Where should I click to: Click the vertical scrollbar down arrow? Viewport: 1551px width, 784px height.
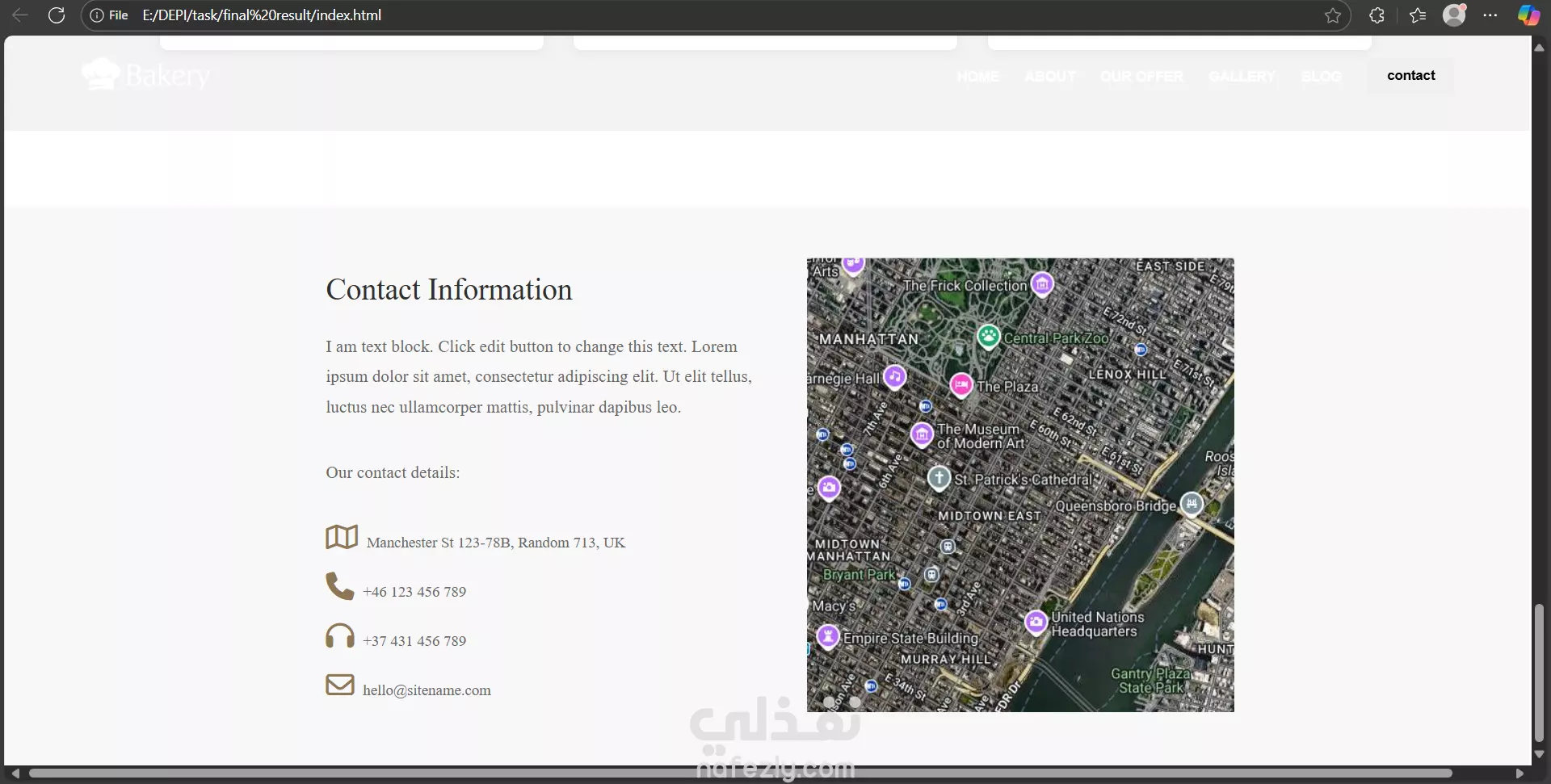pos(1539,754)
